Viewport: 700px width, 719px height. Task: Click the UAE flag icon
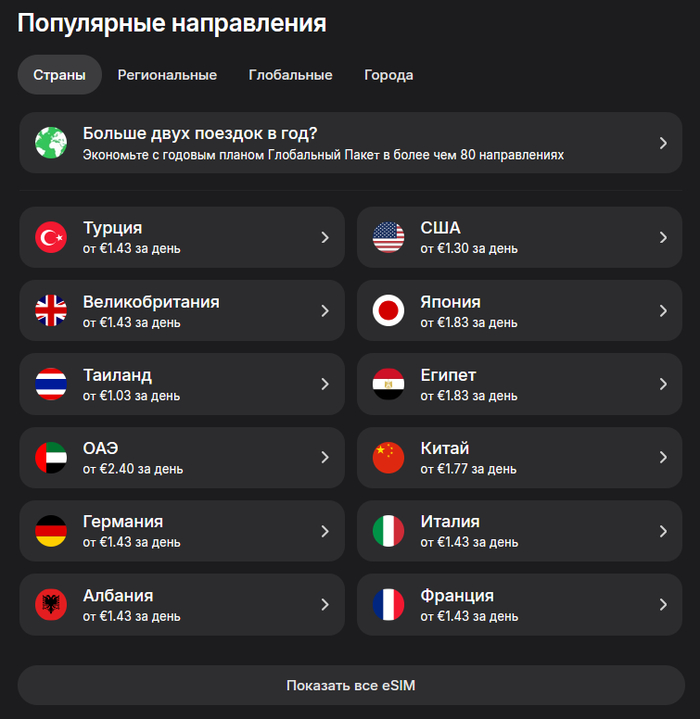tap(51, 457)
